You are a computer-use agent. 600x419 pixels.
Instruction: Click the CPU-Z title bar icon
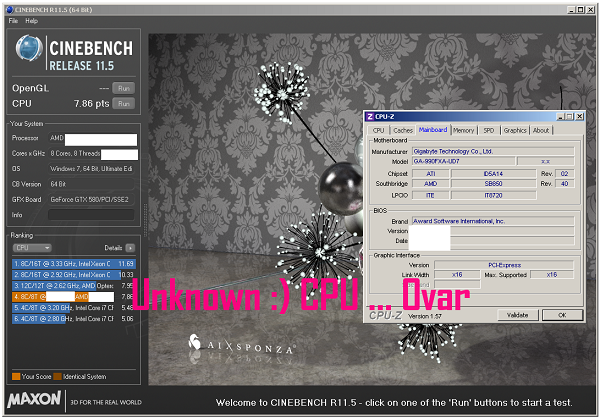pyautogui.click(x=370, y=116)
